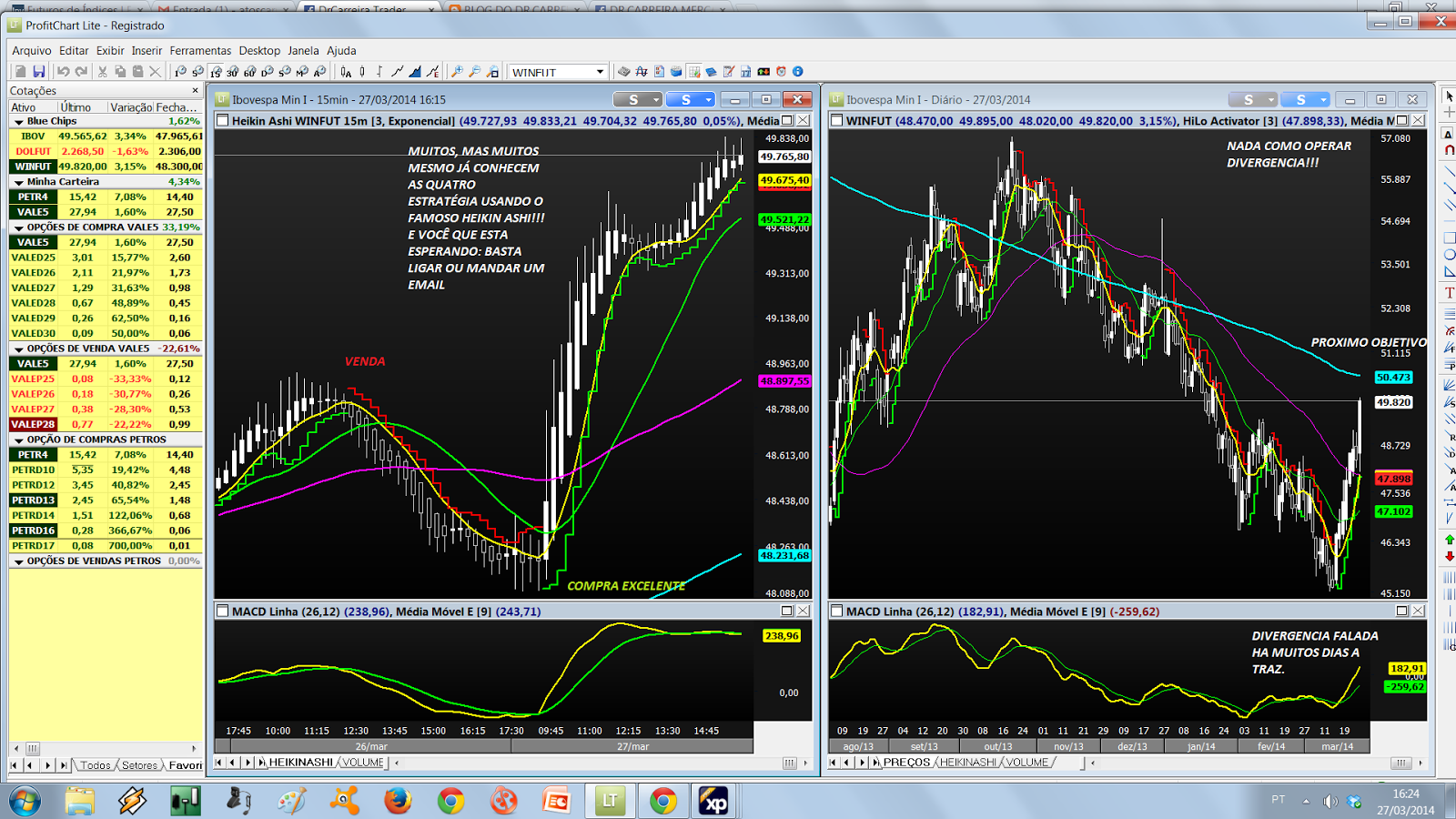Open the gray S dropdown in 15min window

(638, 99)
